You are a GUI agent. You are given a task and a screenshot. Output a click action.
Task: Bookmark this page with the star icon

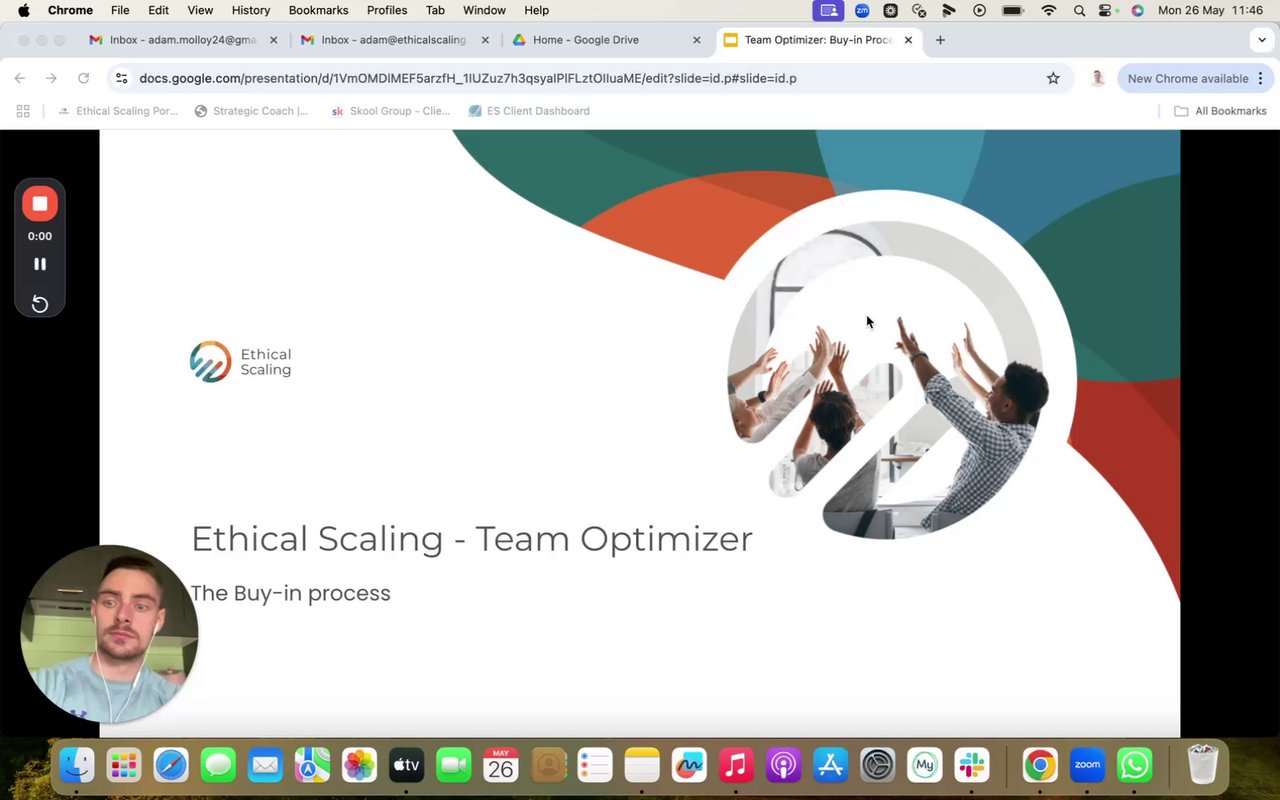click(1053, 78)
